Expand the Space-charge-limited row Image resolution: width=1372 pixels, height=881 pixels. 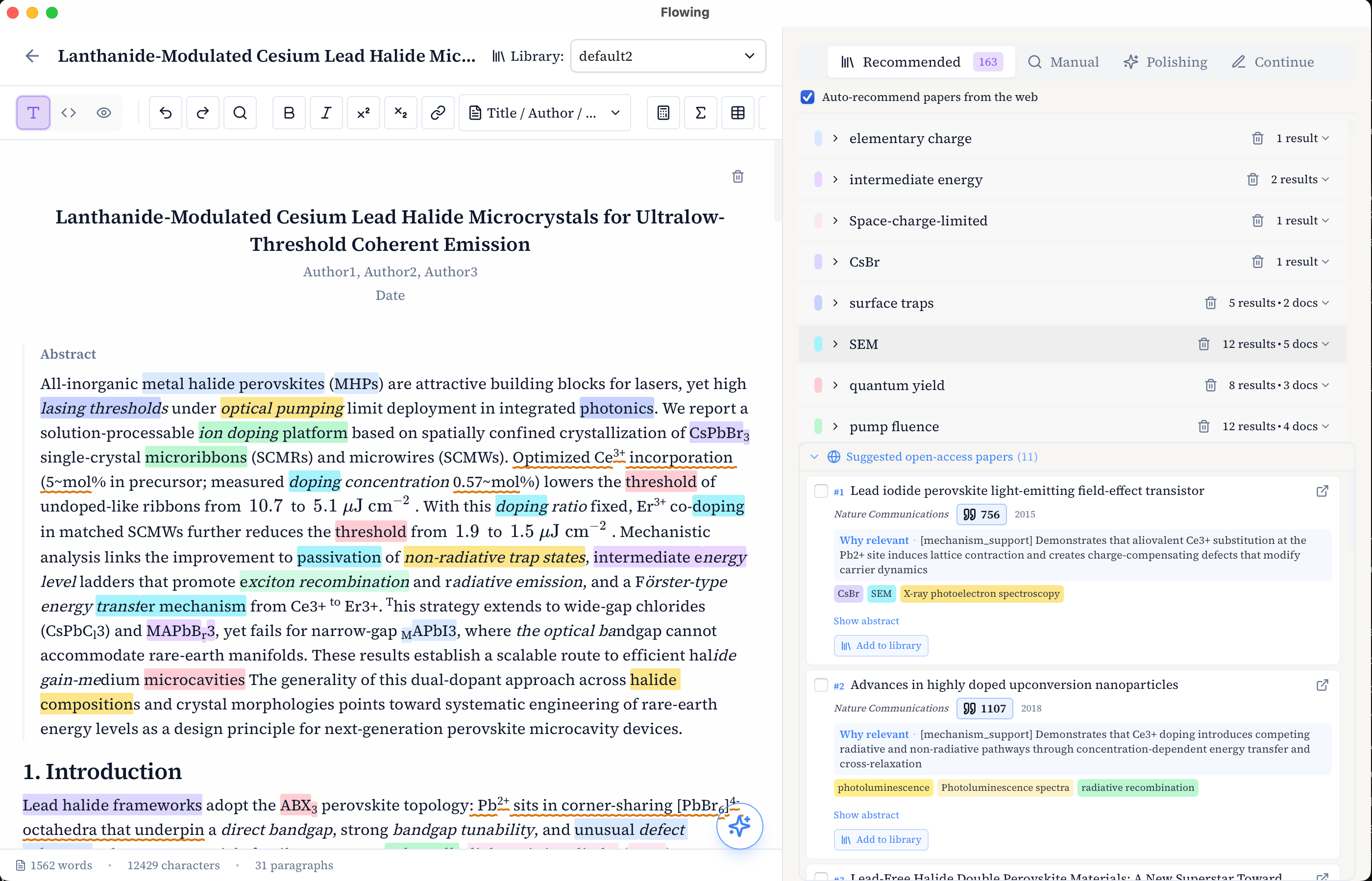(x=835, y=220)
